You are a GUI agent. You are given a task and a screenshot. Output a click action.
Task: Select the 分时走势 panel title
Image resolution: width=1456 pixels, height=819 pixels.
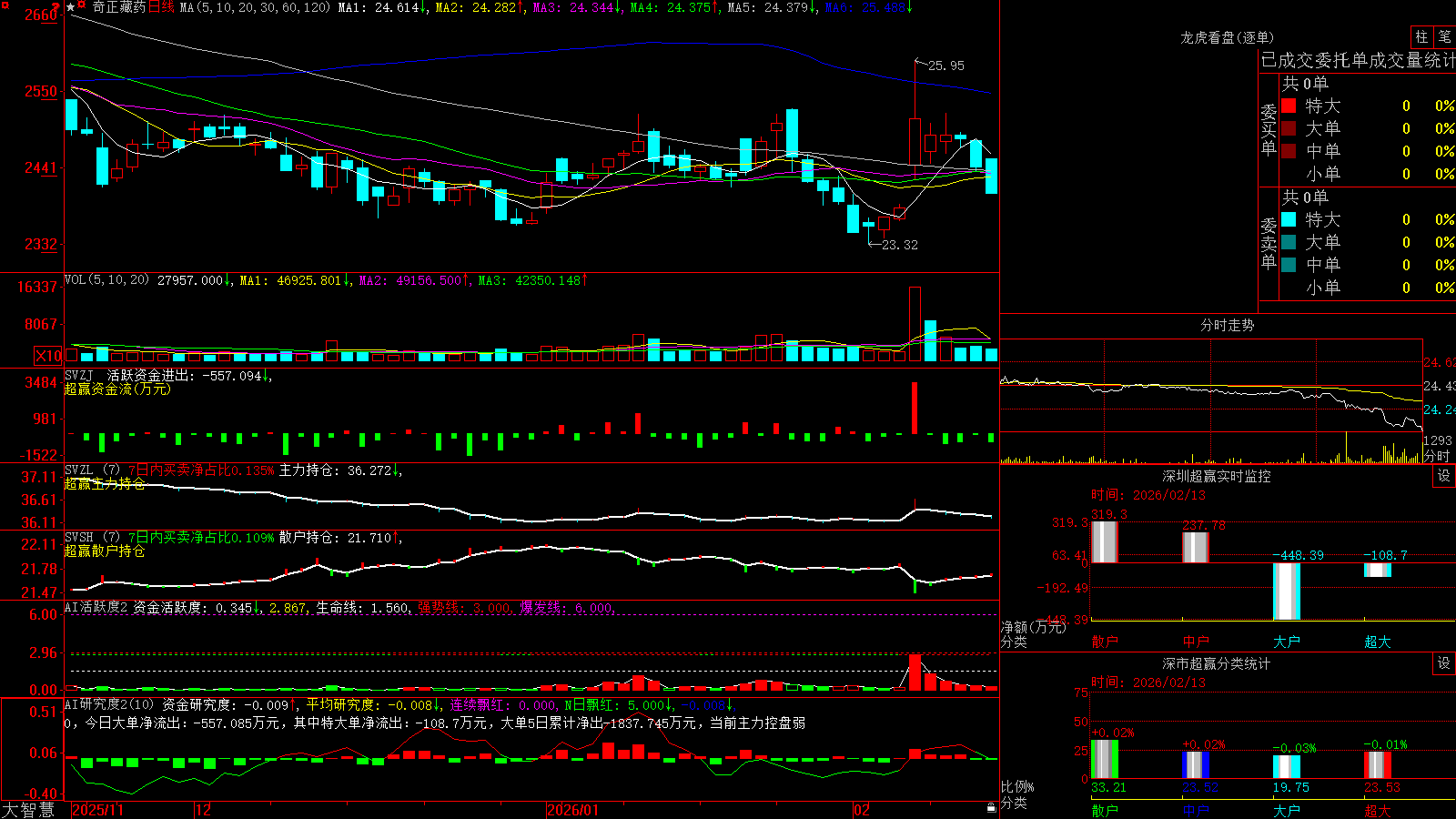pos(1227,325)
